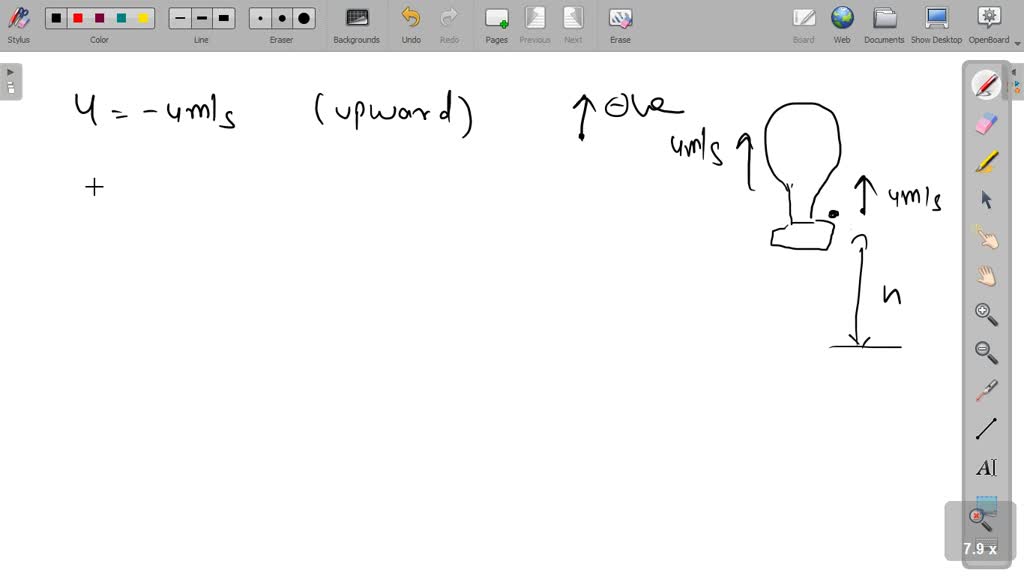Expand the right library panel
Image resolution: width=1024 pixels, height=576 pixels.
pos(1016,82)
